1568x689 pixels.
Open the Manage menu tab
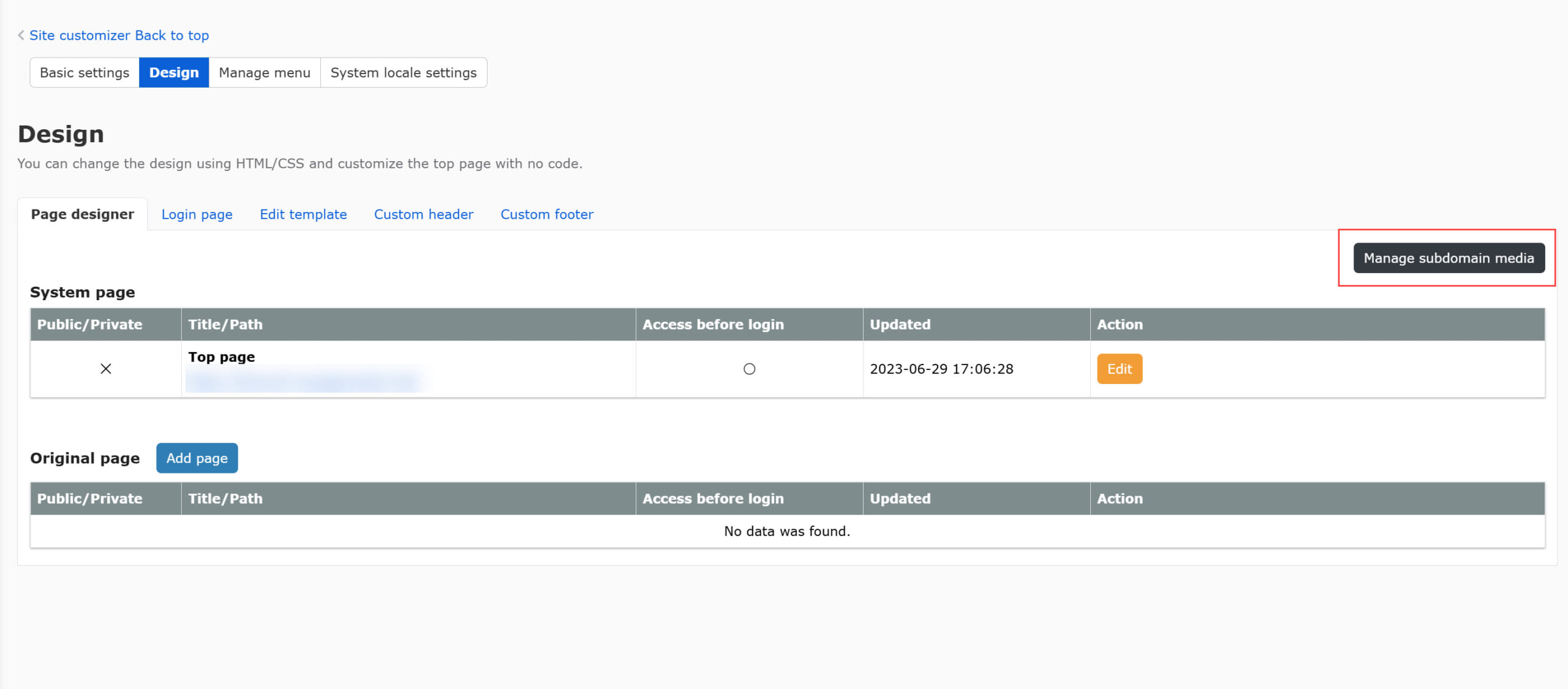click(265, 73)
